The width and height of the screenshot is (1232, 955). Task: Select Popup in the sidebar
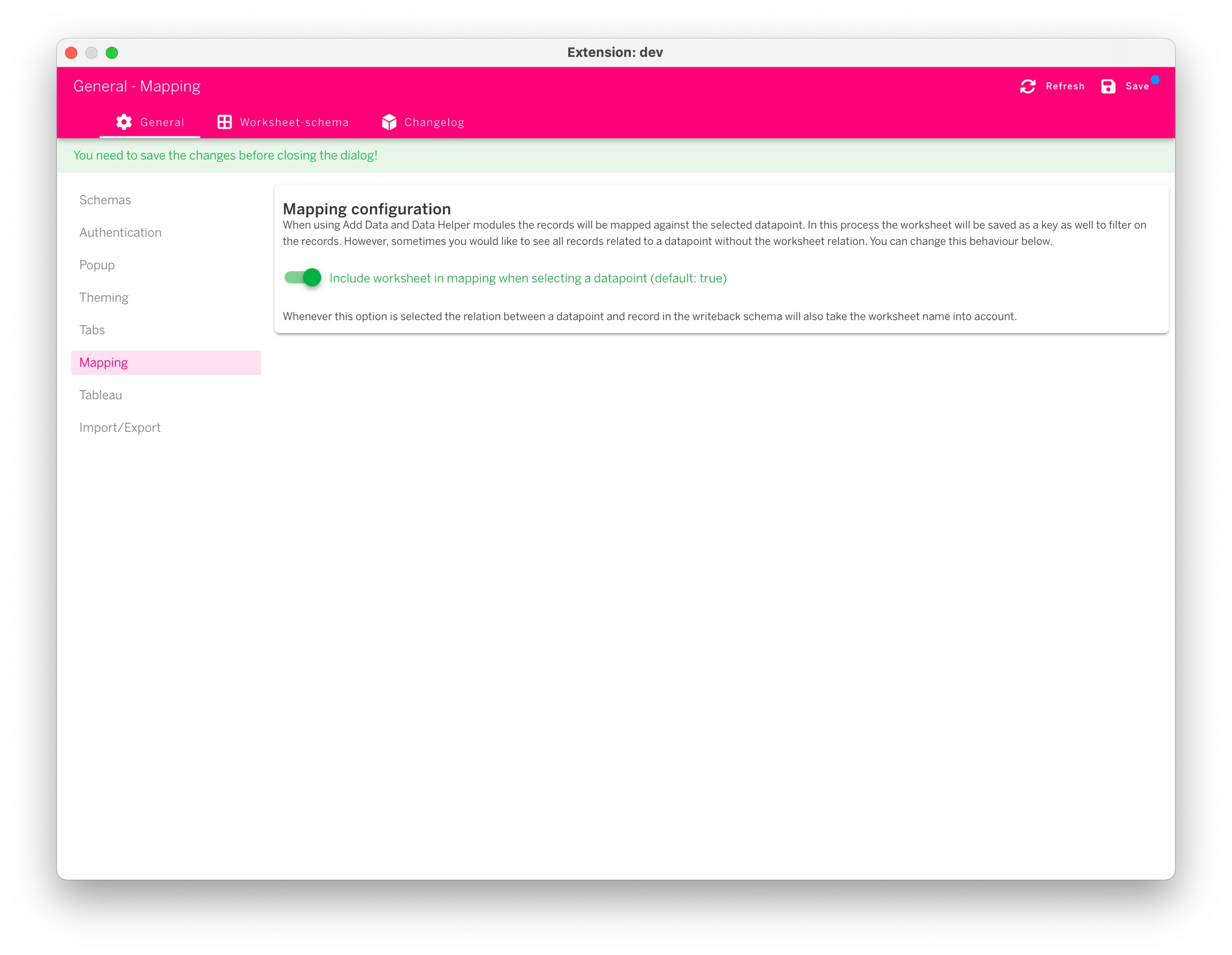click(x=97, y=265)
